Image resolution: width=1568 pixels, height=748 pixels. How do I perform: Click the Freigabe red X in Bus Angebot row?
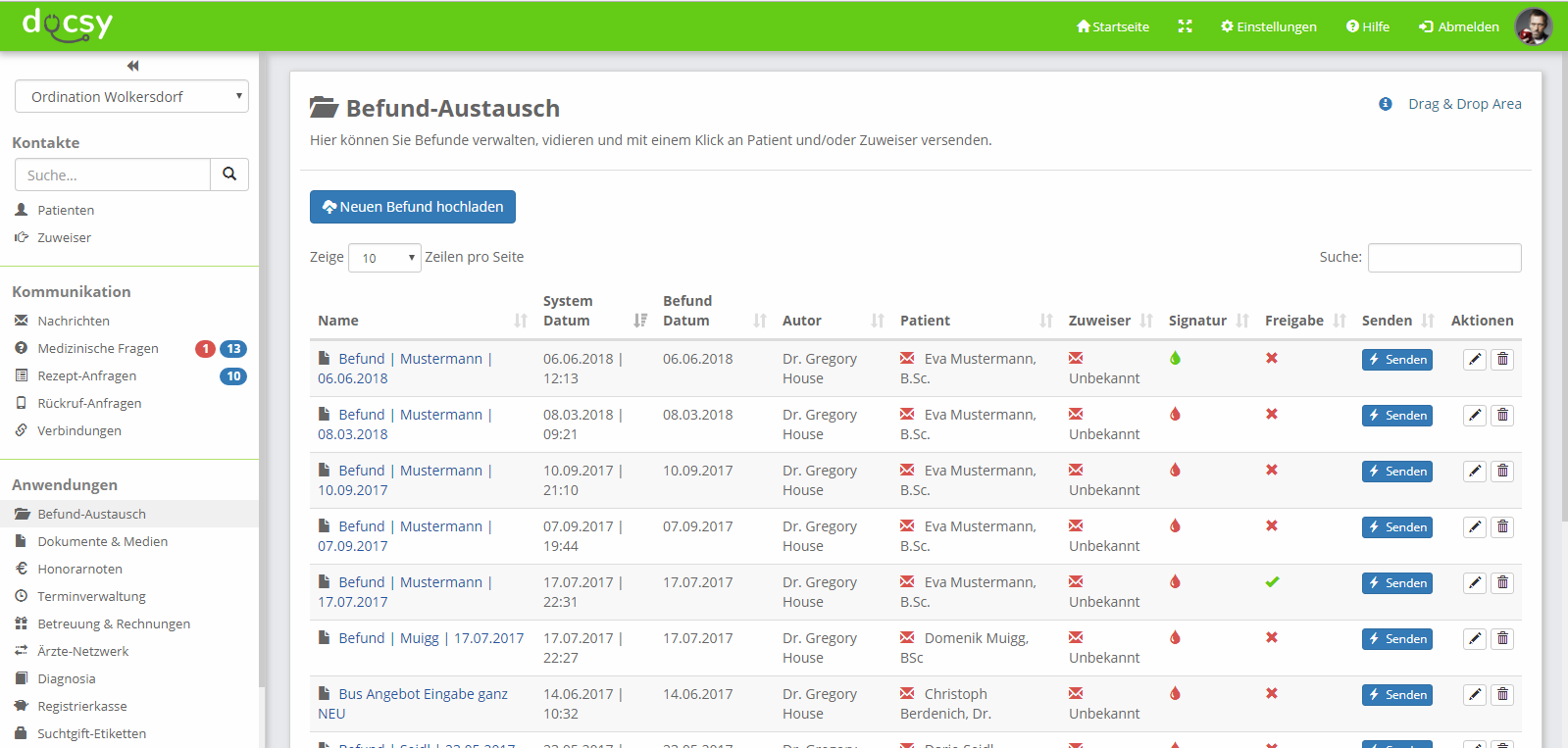[1272, 693]
